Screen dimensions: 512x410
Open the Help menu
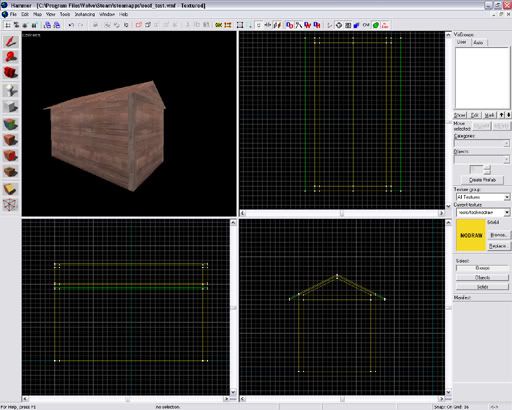[123, 14]
